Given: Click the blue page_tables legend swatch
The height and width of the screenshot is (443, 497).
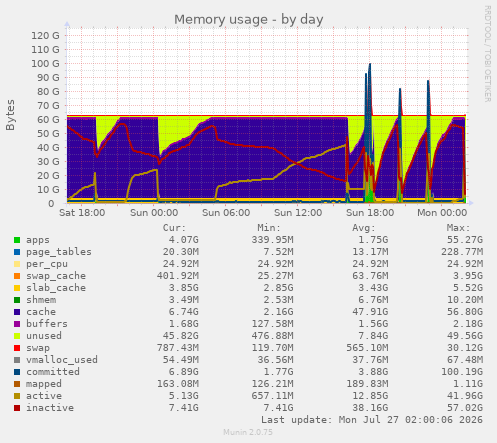Looking at the screenshot, I should tap(17, 252).
